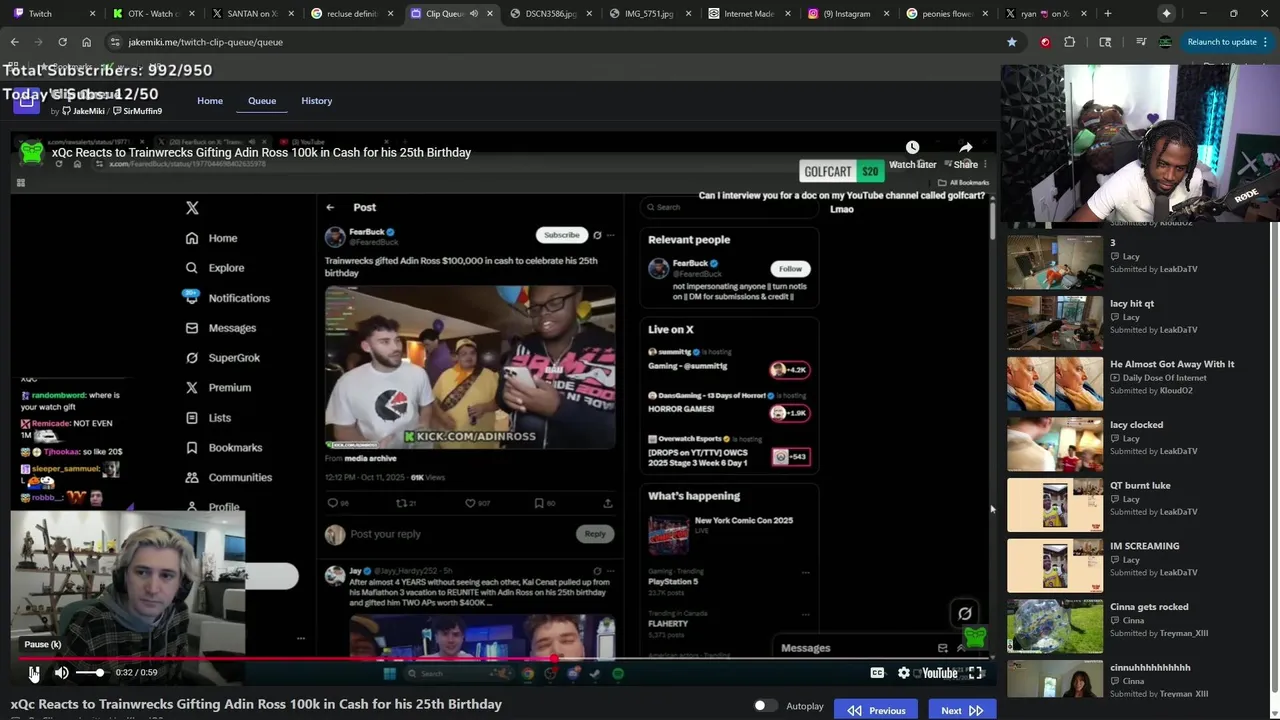Open the video player settings gear

(904, 673)
